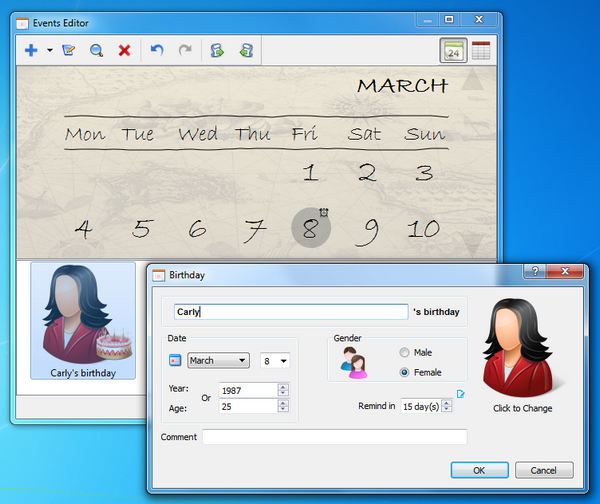Click the Redo arrow icon
Image resolution: width=600 pixels, height=504 pixels.
[x=185, y=50]
